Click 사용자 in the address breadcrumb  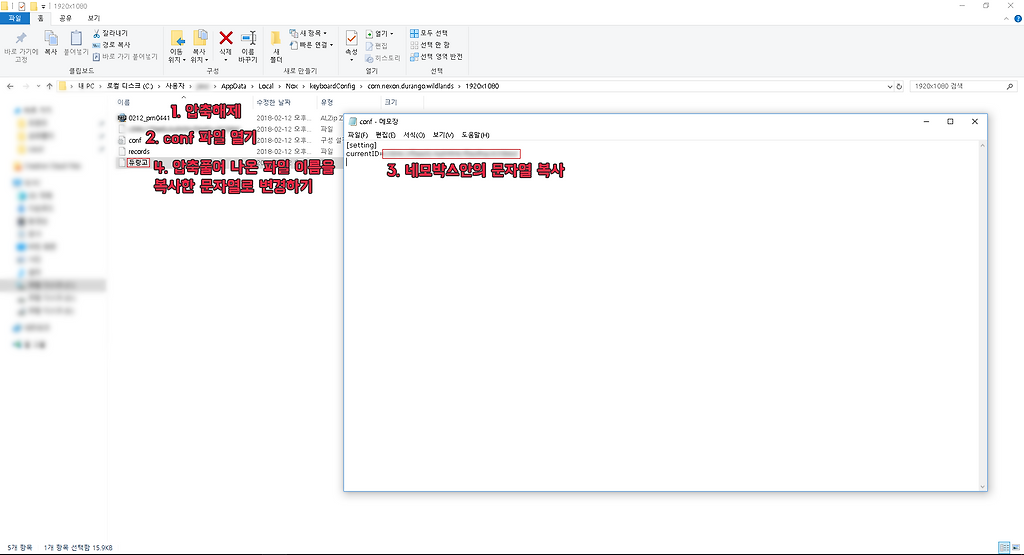(175, 86)
